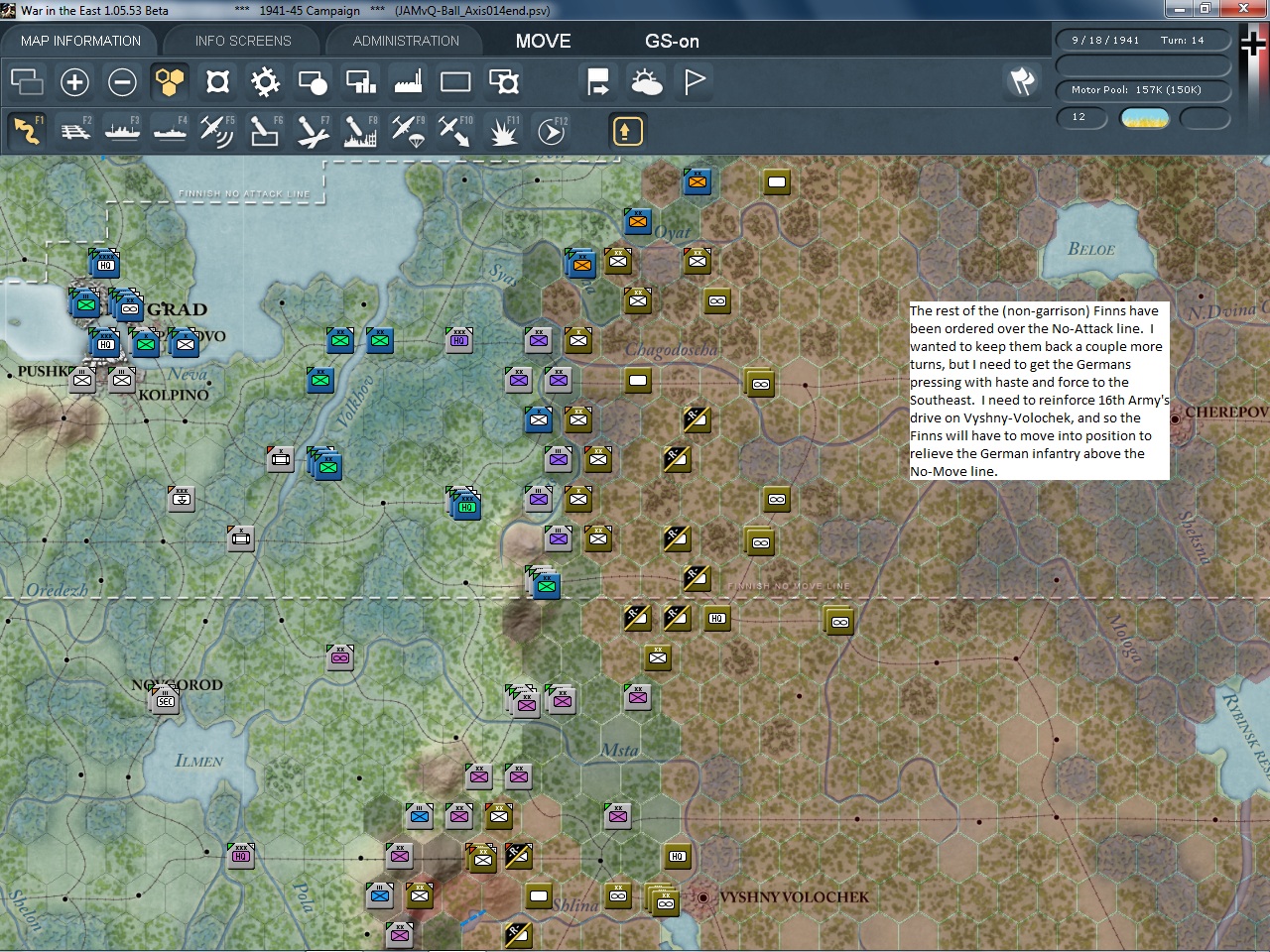The image size is (1270, 952).
Task: Select the F2 rail mode icon
Action: 74,131
